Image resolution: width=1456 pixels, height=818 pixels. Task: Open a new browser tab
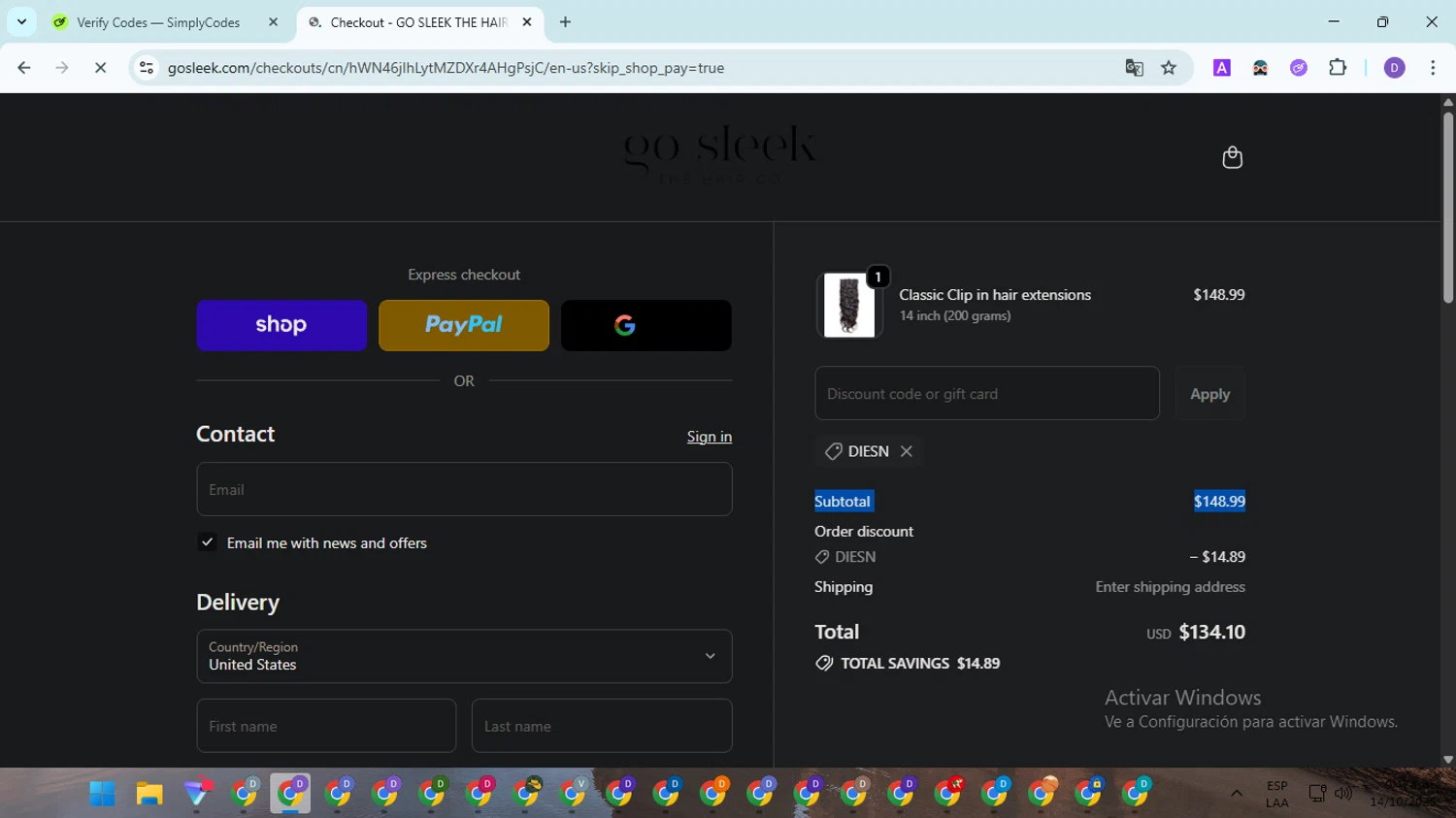[x=565, y=22]
